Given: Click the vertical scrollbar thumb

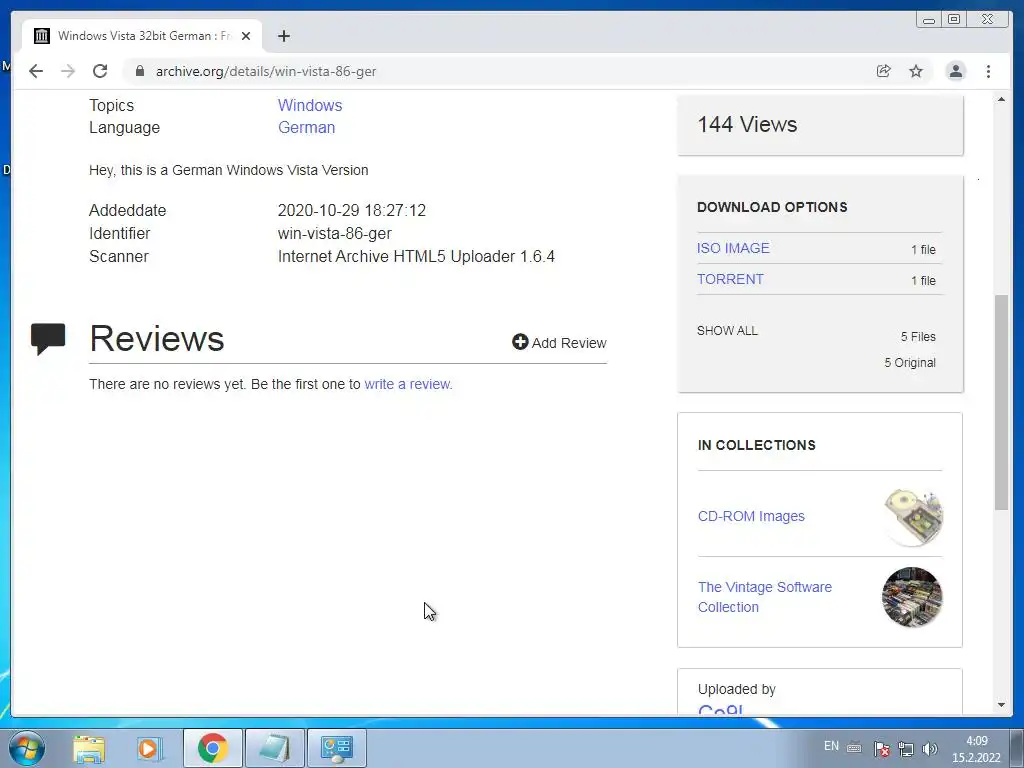Looking at the screenshot, I should (1001, 402).
